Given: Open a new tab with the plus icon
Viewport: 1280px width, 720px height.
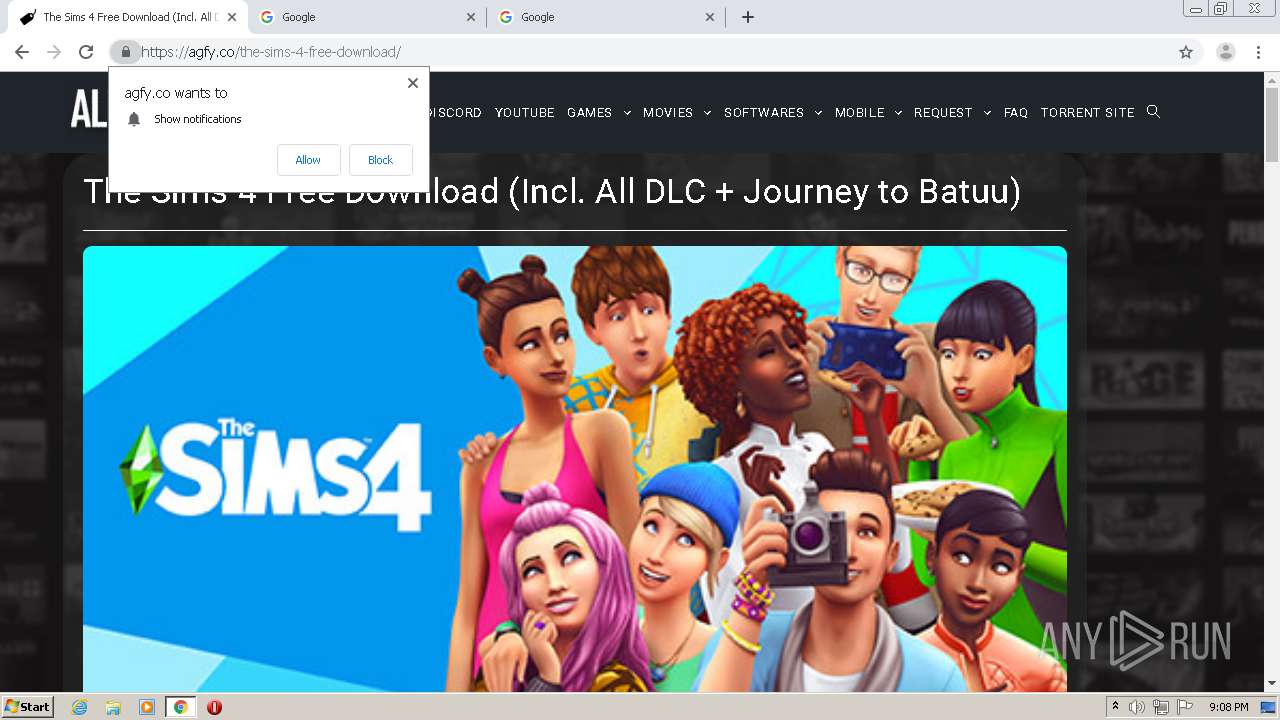Looking at the screenshot, I should point(747,17).
